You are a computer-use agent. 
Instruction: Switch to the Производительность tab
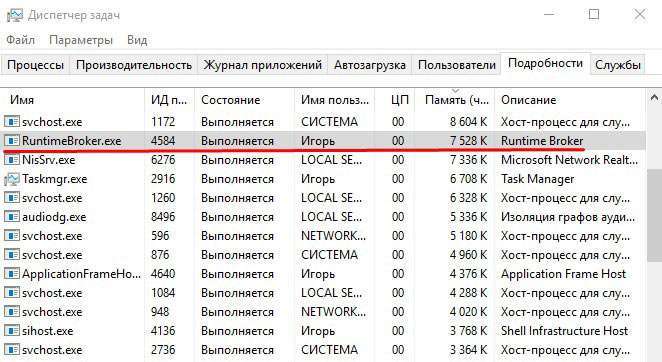(x=134, y=65)
